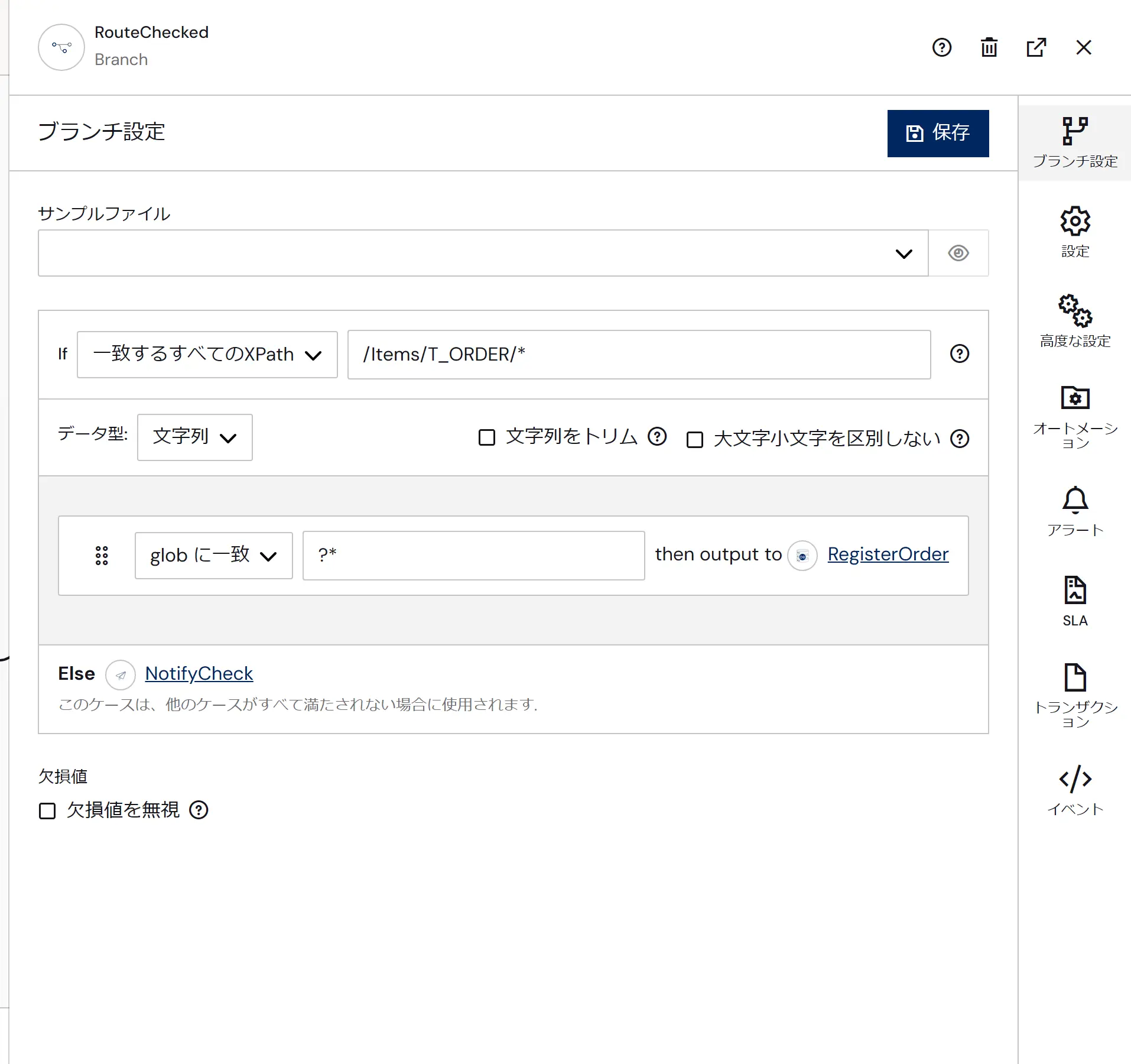Switch to the ブランチ設定 tab
The image size is (1131, 1064).
1075,142
